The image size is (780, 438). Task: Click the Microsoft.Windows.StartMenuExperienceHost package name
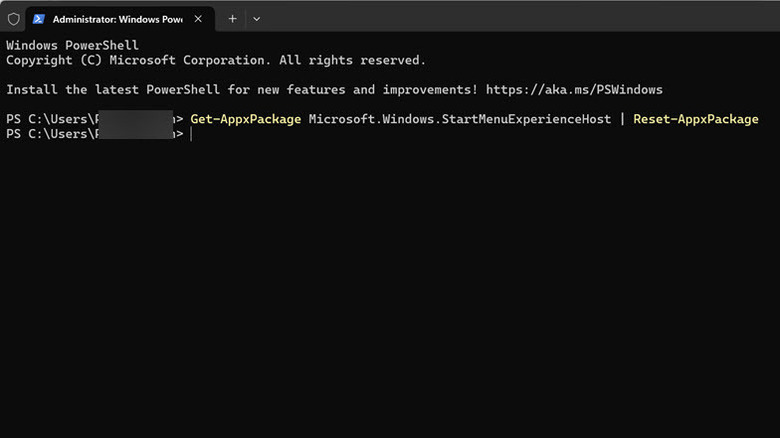(459, 119)
